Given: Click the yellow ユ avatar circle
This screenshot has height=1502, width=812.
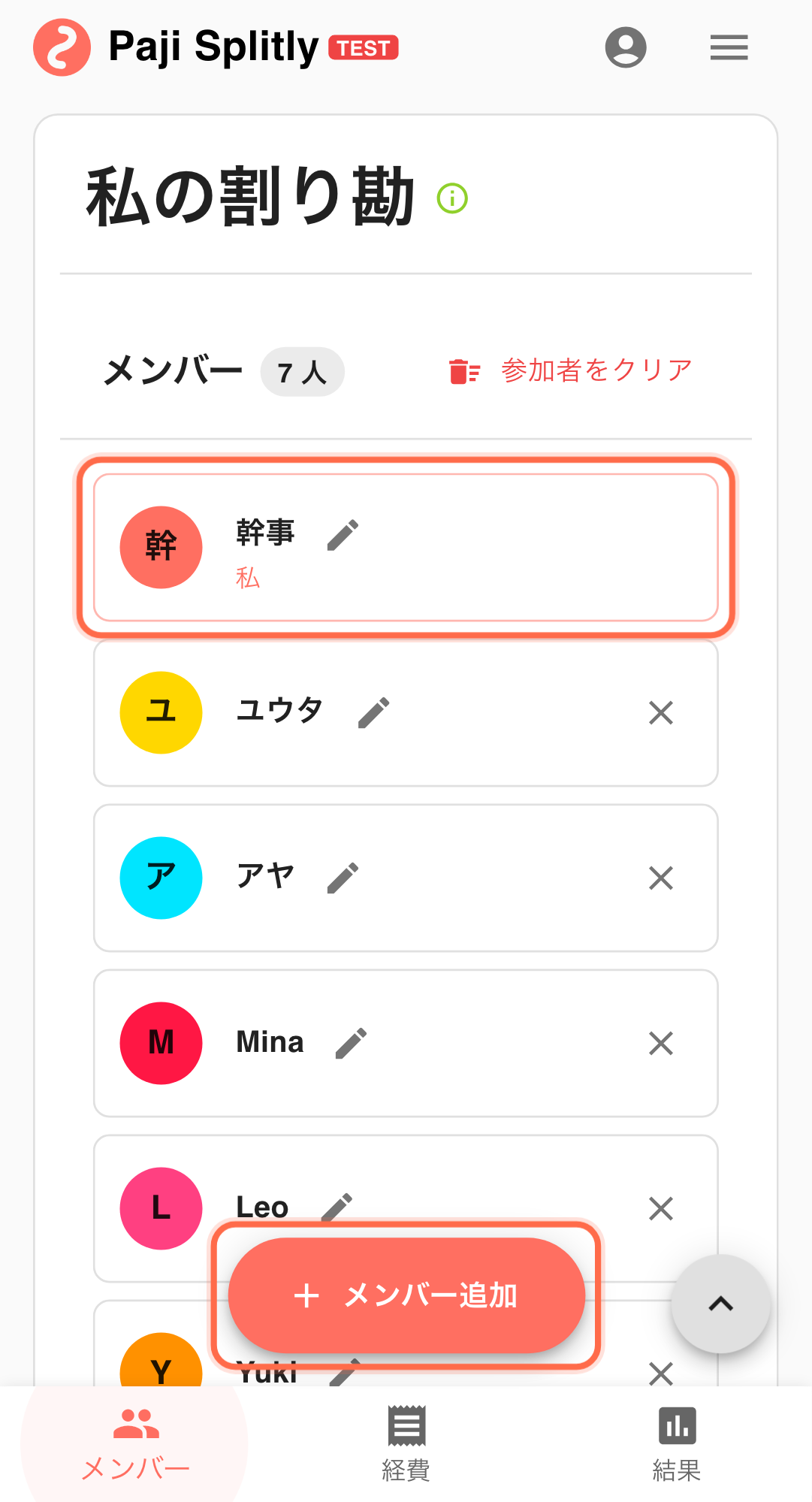Looking at the screenshot, I should 161,712.
